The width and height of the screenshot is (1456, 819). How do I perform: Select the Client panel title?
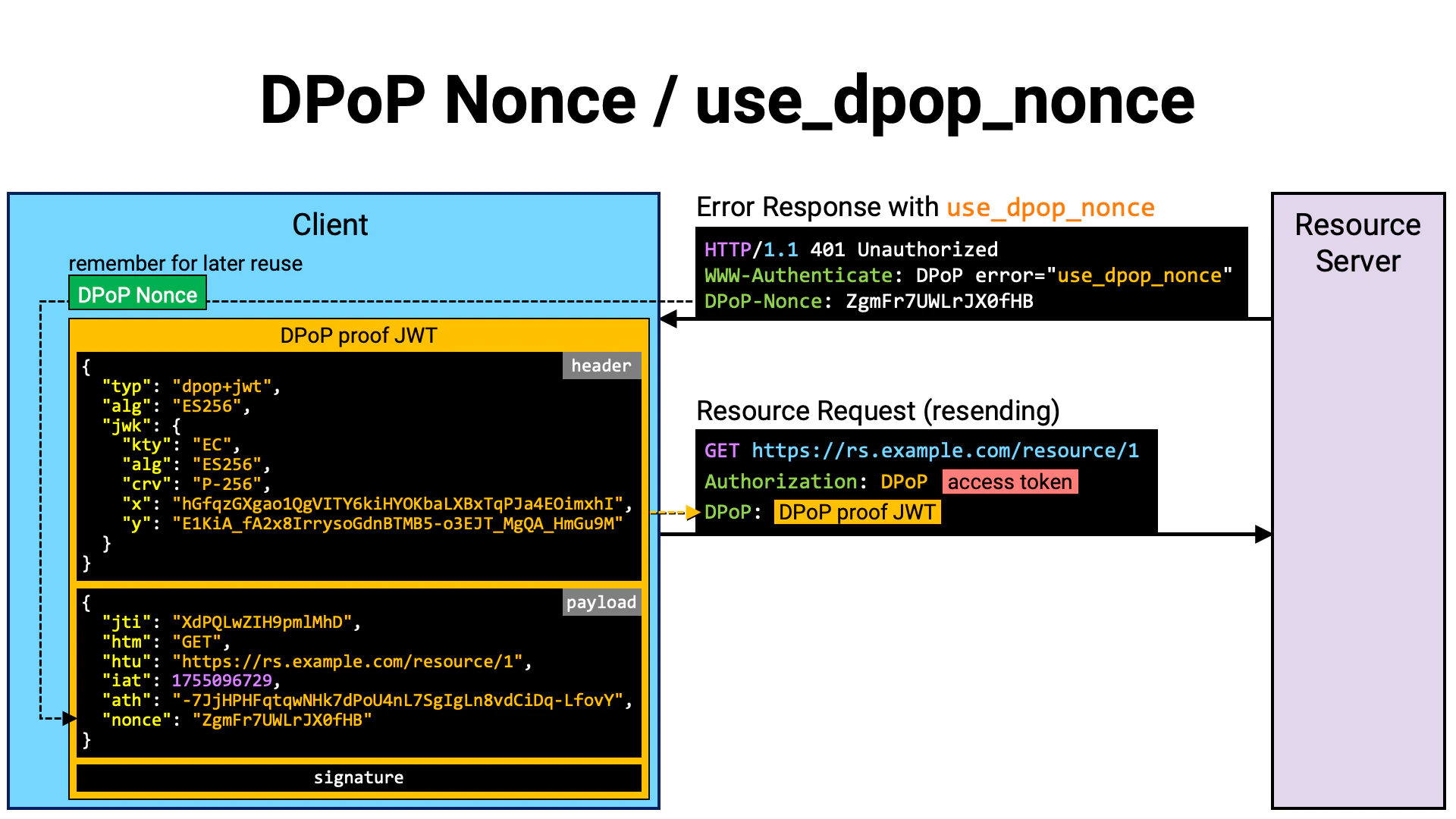(x=330, y=224)
